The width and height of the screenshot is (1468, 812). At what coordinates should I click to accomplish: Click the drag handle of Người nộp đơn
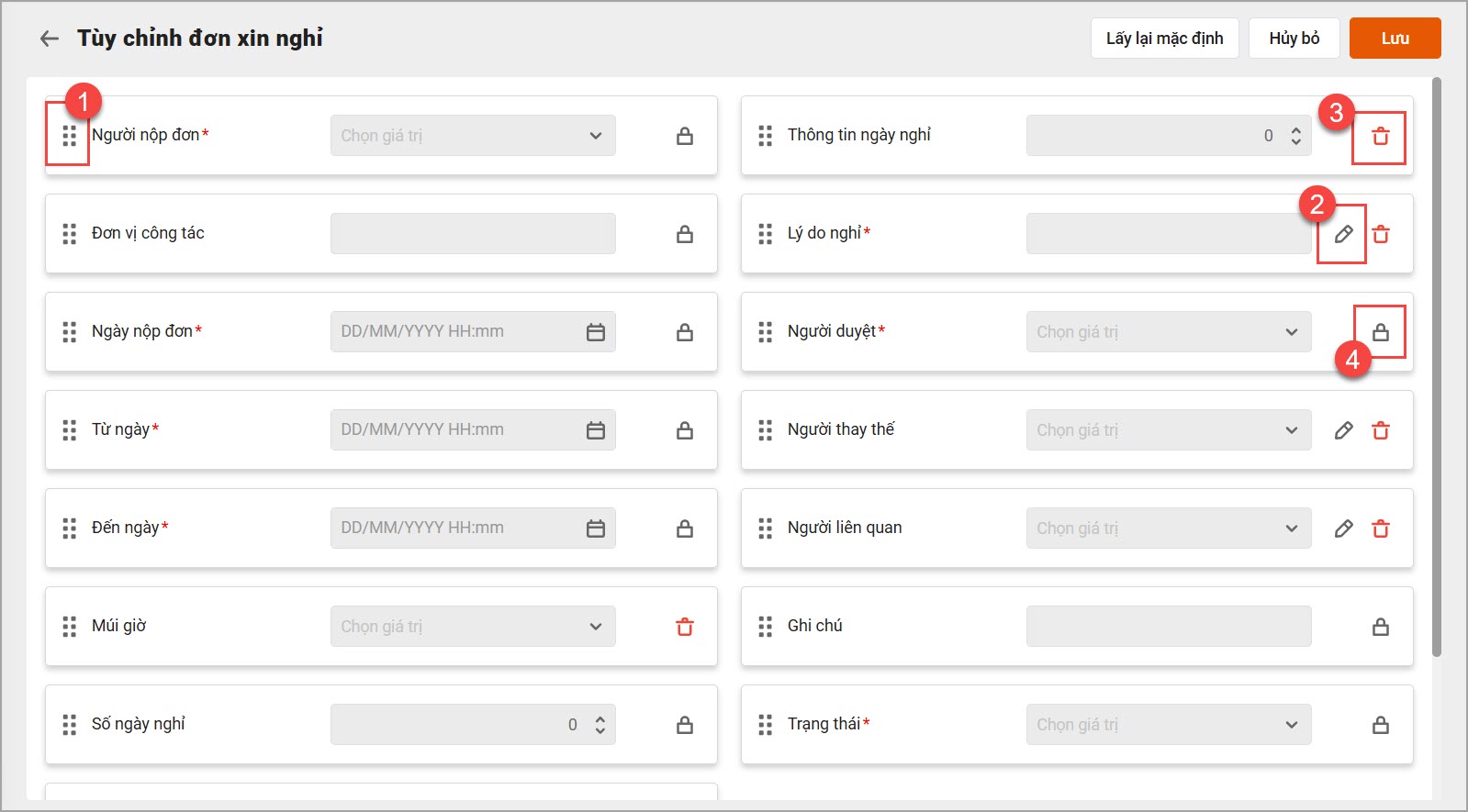69,136
